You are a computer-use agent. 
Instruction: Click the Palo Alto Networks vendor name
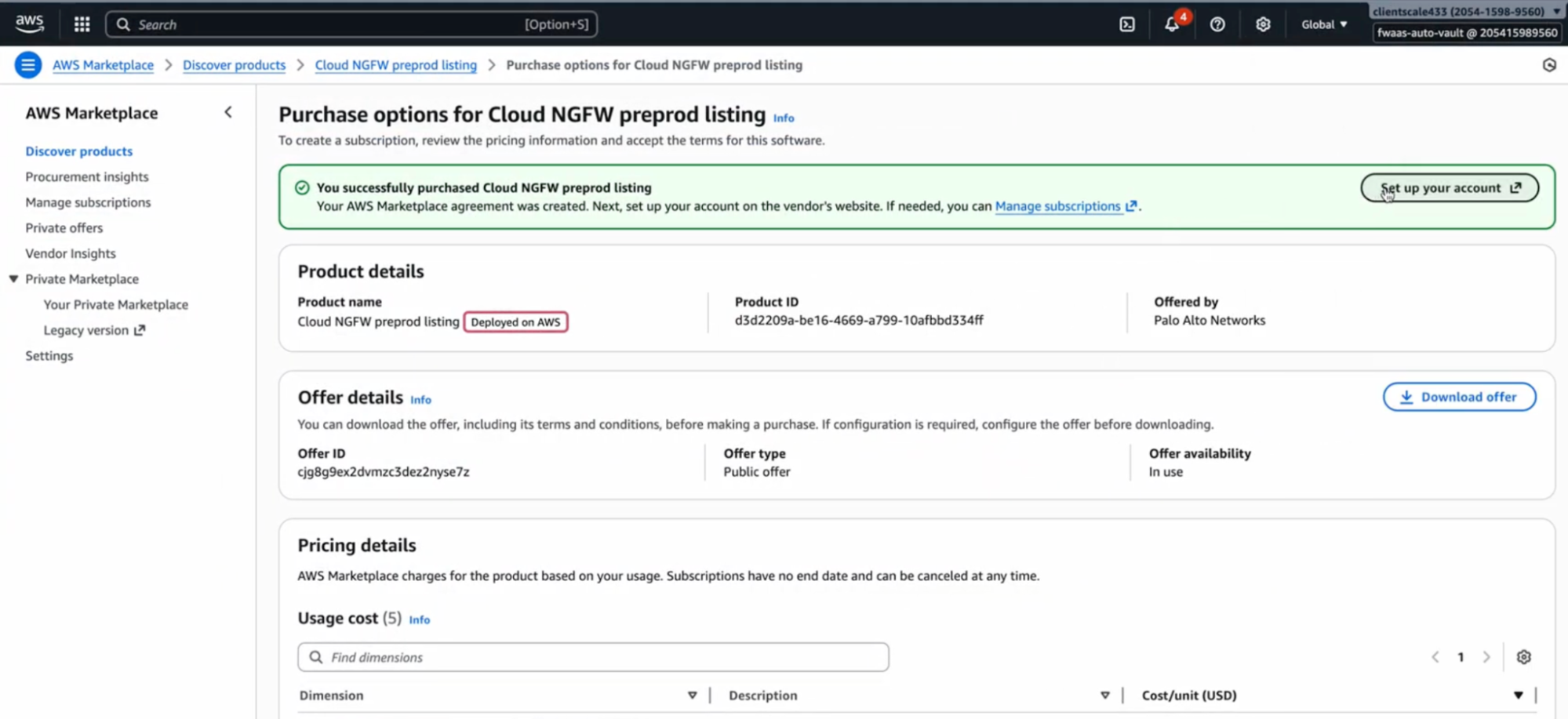[1210, 321]
